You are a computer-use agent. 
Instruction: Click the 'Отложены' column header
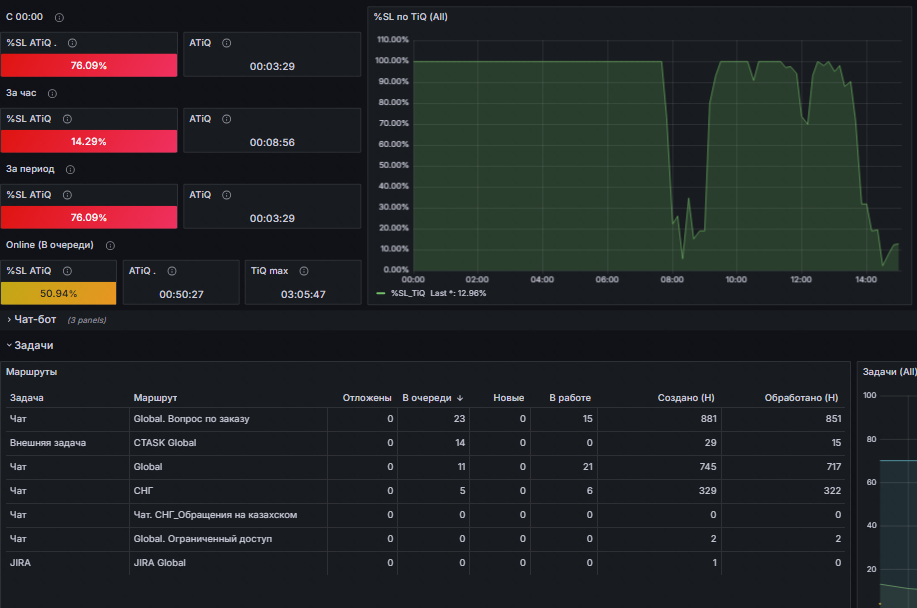[x=367, y=398]
